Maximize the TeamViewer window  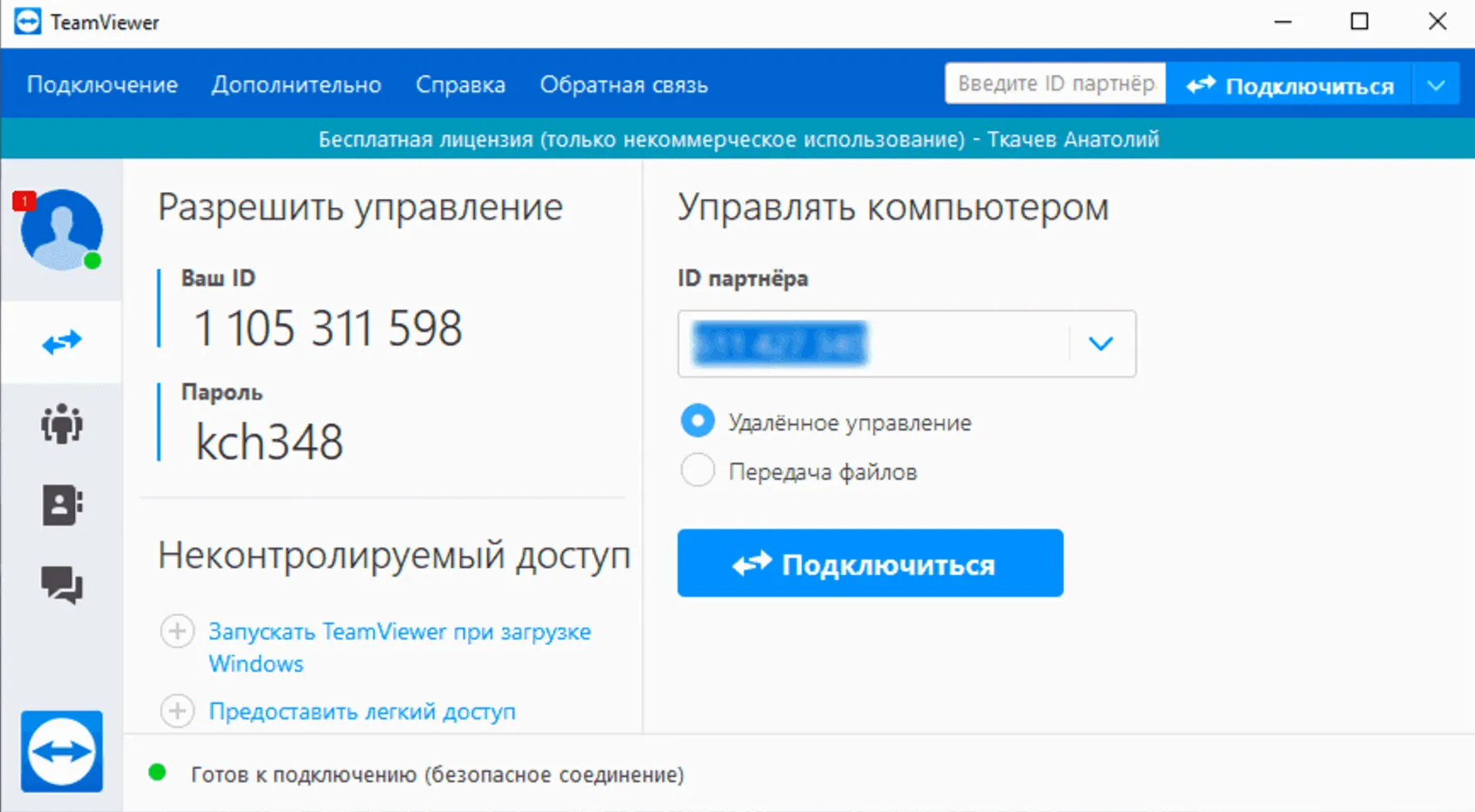point(1359,22)
